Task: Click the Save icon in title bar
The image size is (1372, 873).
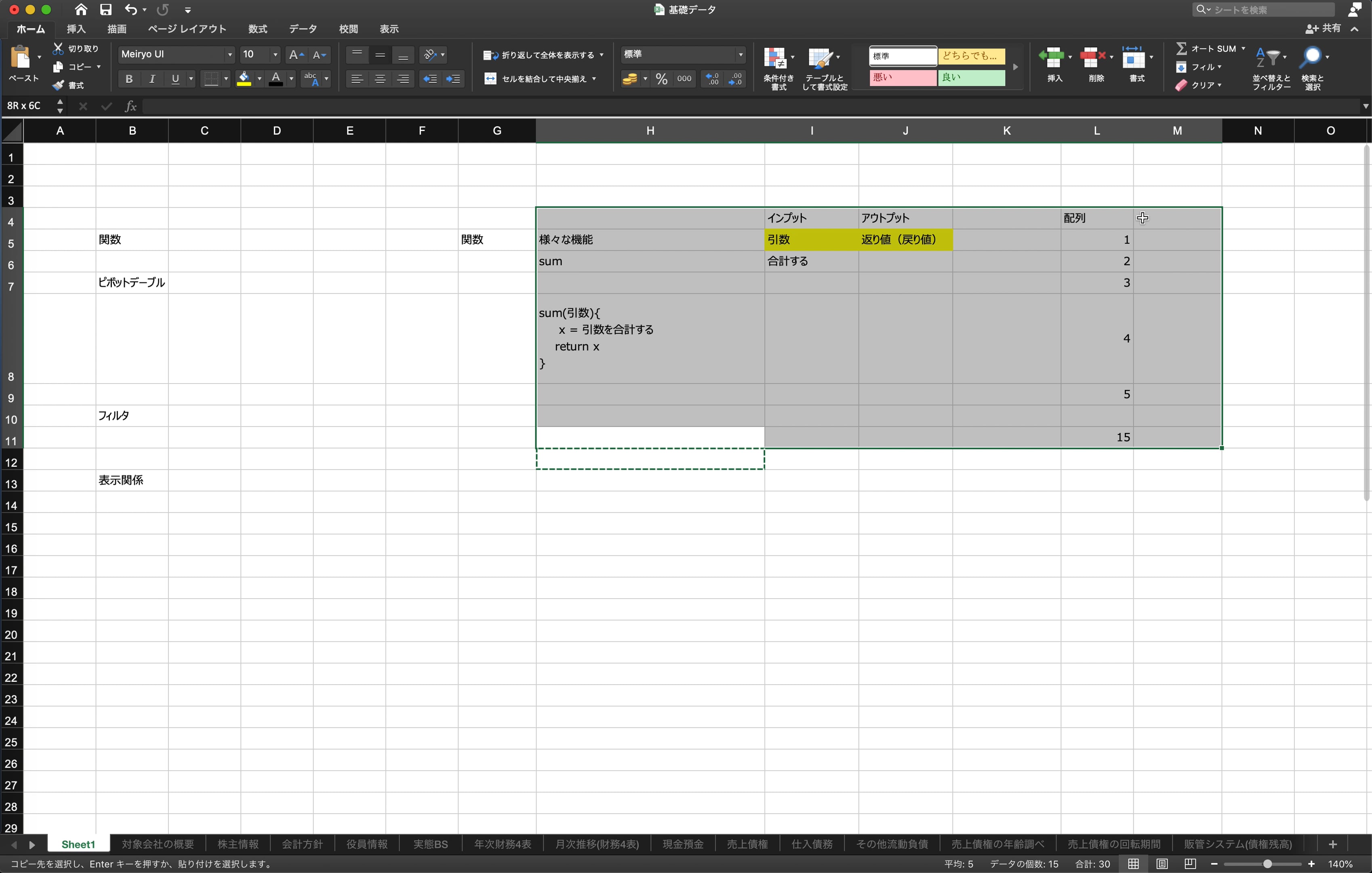Action: [105, 10]
